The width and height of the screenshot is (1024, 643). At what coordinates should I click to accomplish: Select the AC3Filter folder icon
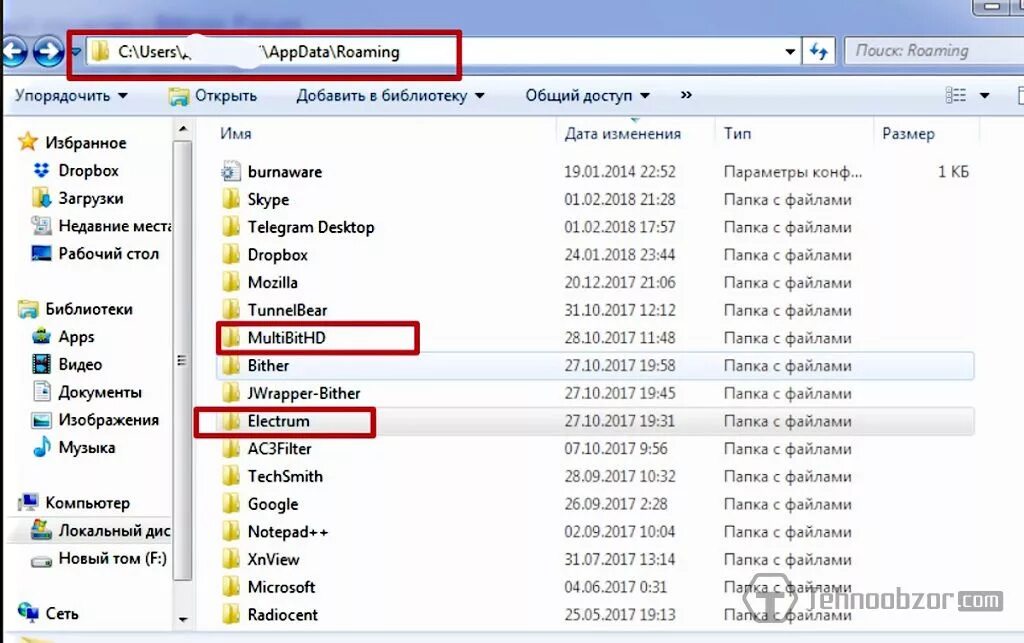(x=231, y=448)
